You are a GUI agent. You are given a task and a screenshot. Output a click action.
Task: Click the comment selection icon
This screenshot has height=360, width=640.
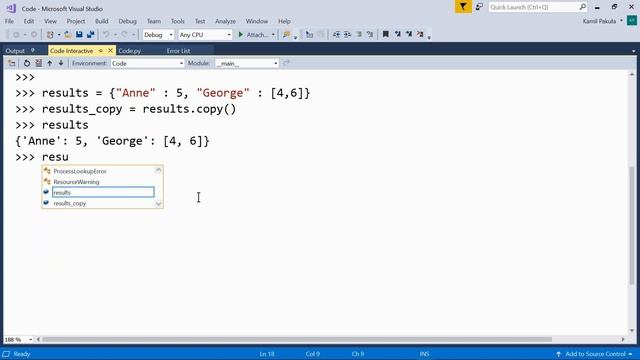point(359,35)
